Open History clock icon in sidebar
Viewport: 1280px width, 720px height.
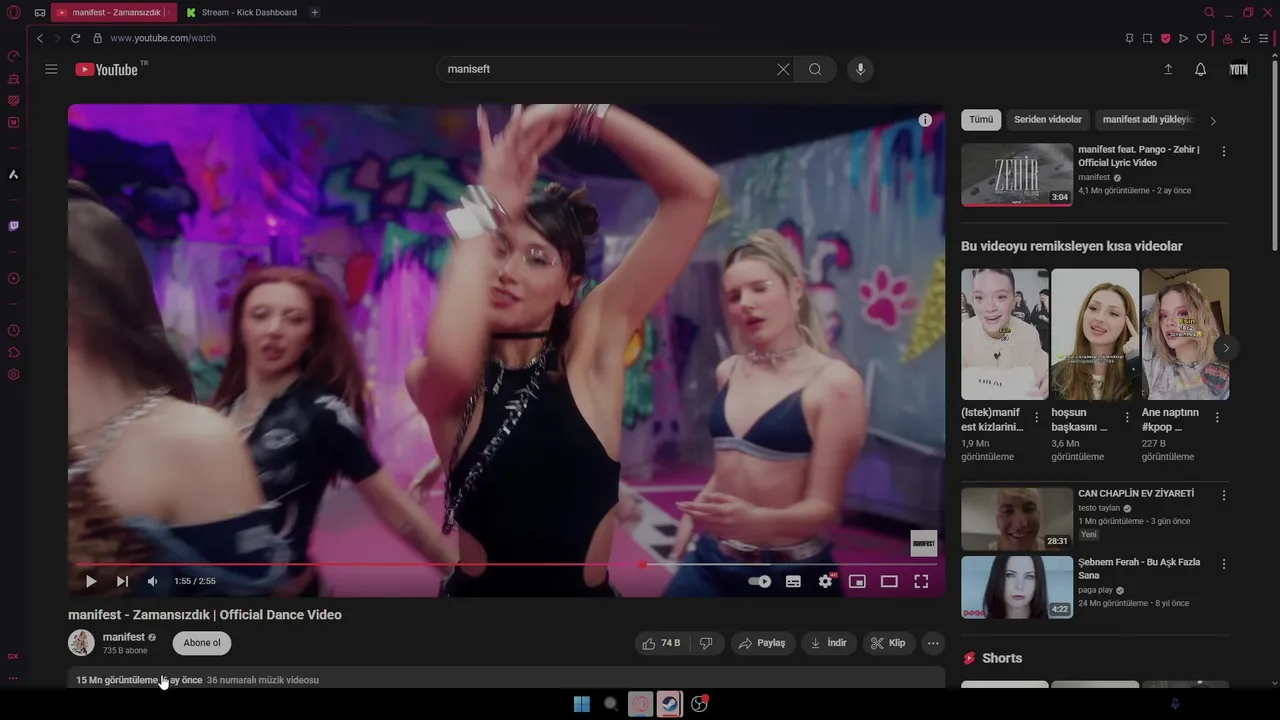pyautogui.click(x=14, y=330)
